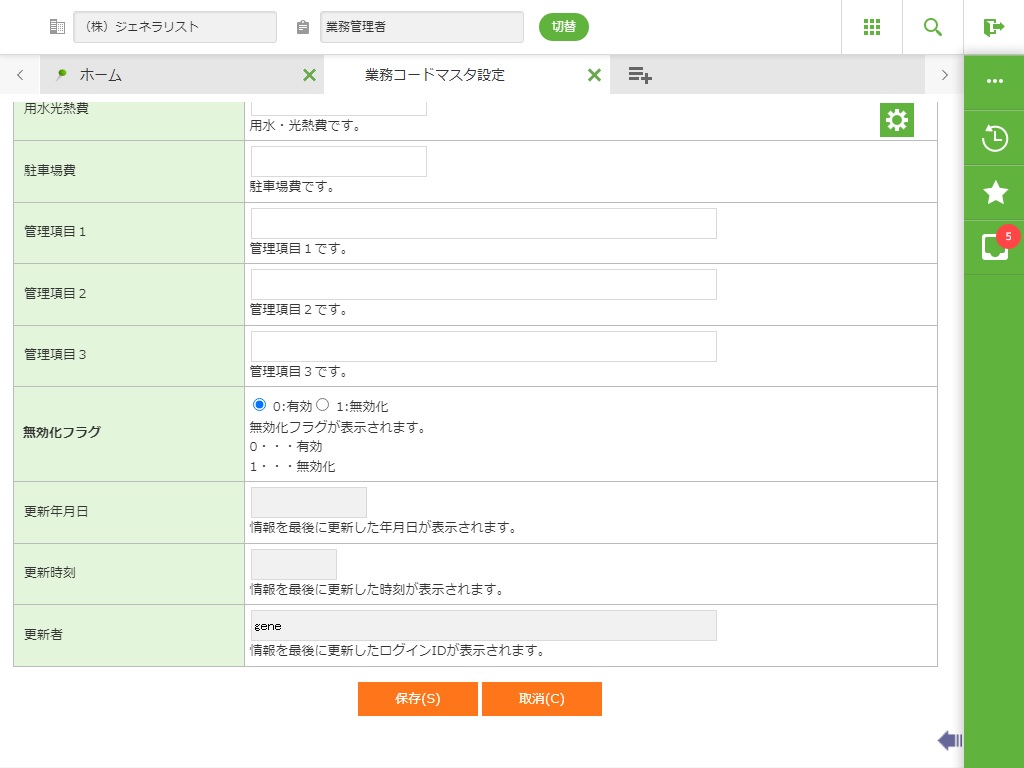The height and width of the screenshot is (768, 1024).
Task: Collapse sidebar using the blue arrow
Action: (949, 740)
